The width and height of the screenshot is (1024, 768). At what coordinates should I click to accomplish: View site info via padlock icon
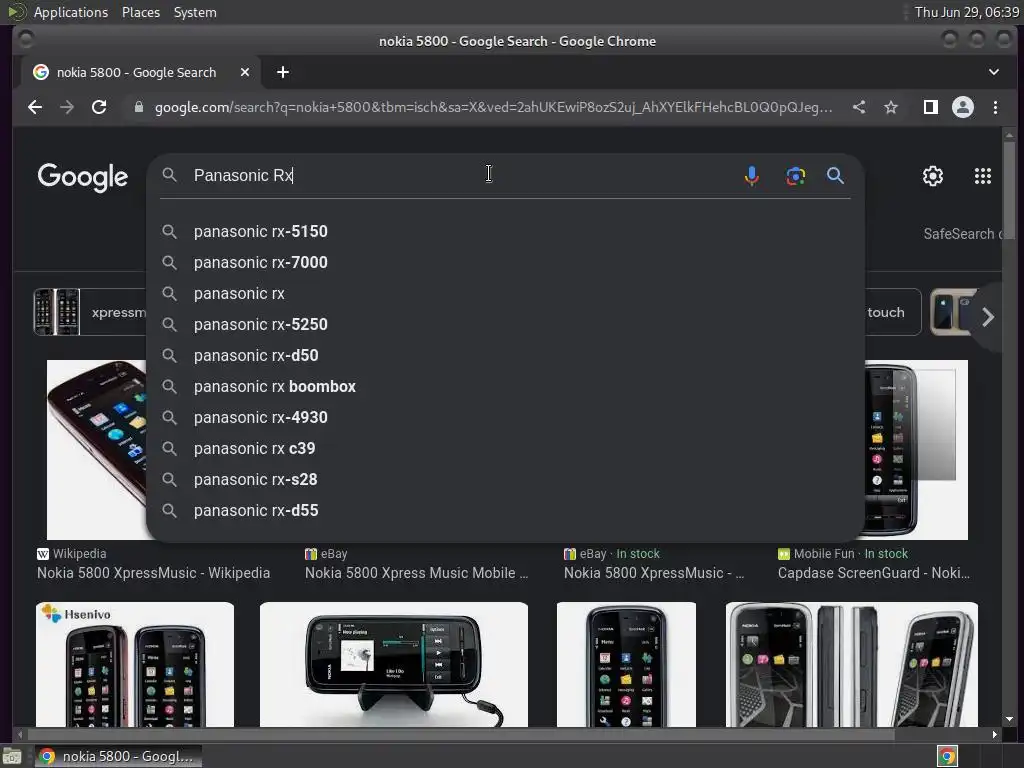138,107
